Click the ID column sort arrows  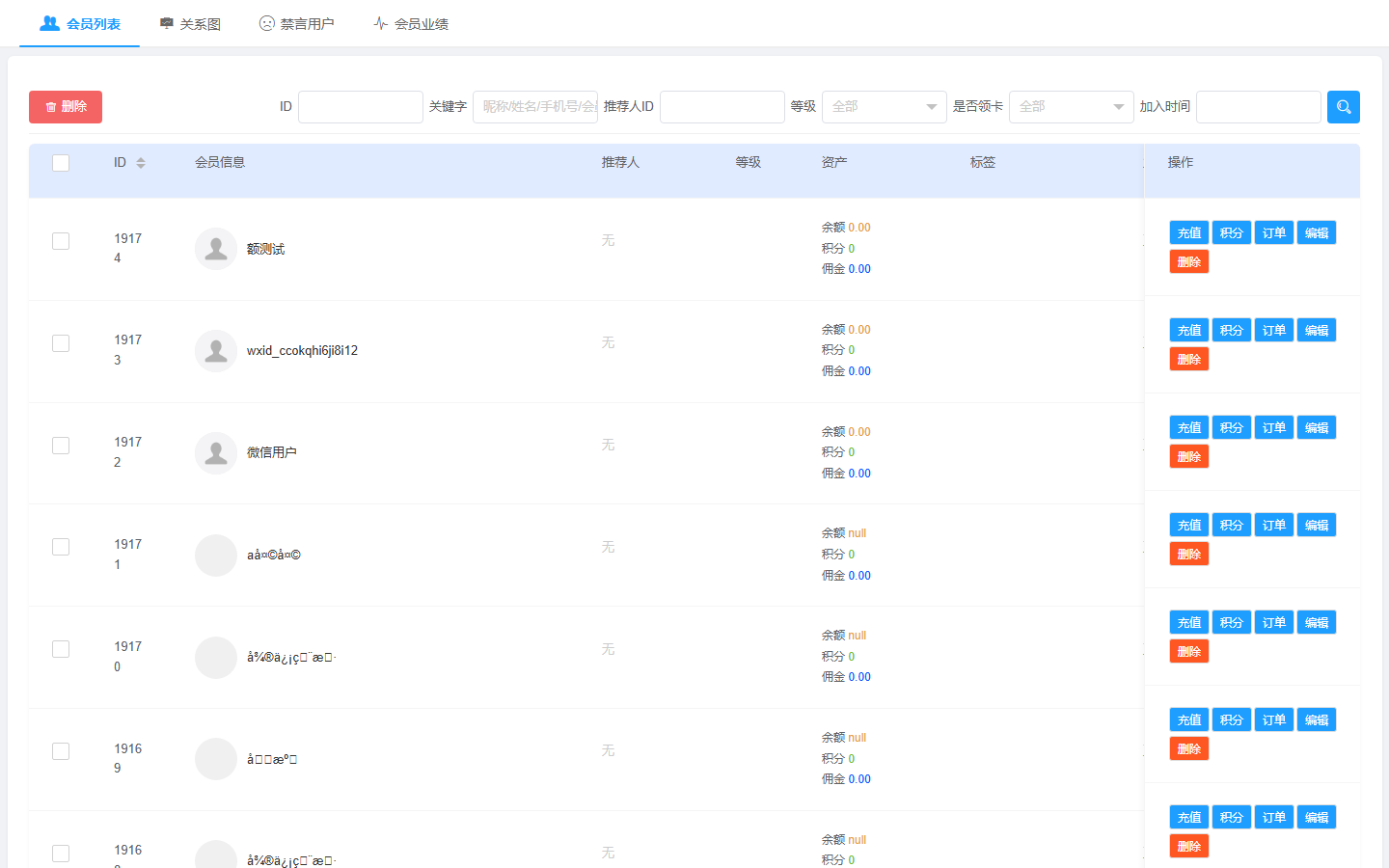(141, 163)
